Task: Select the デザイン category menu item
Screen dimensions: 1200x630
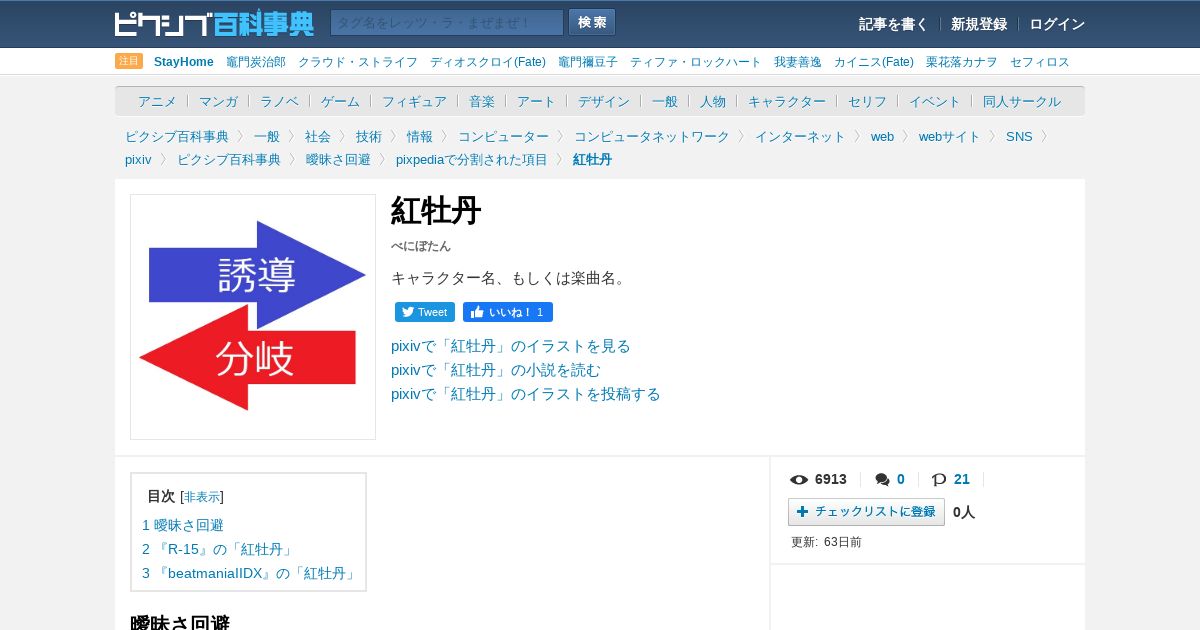Action: pyautogui.click(x=604, y=101)
